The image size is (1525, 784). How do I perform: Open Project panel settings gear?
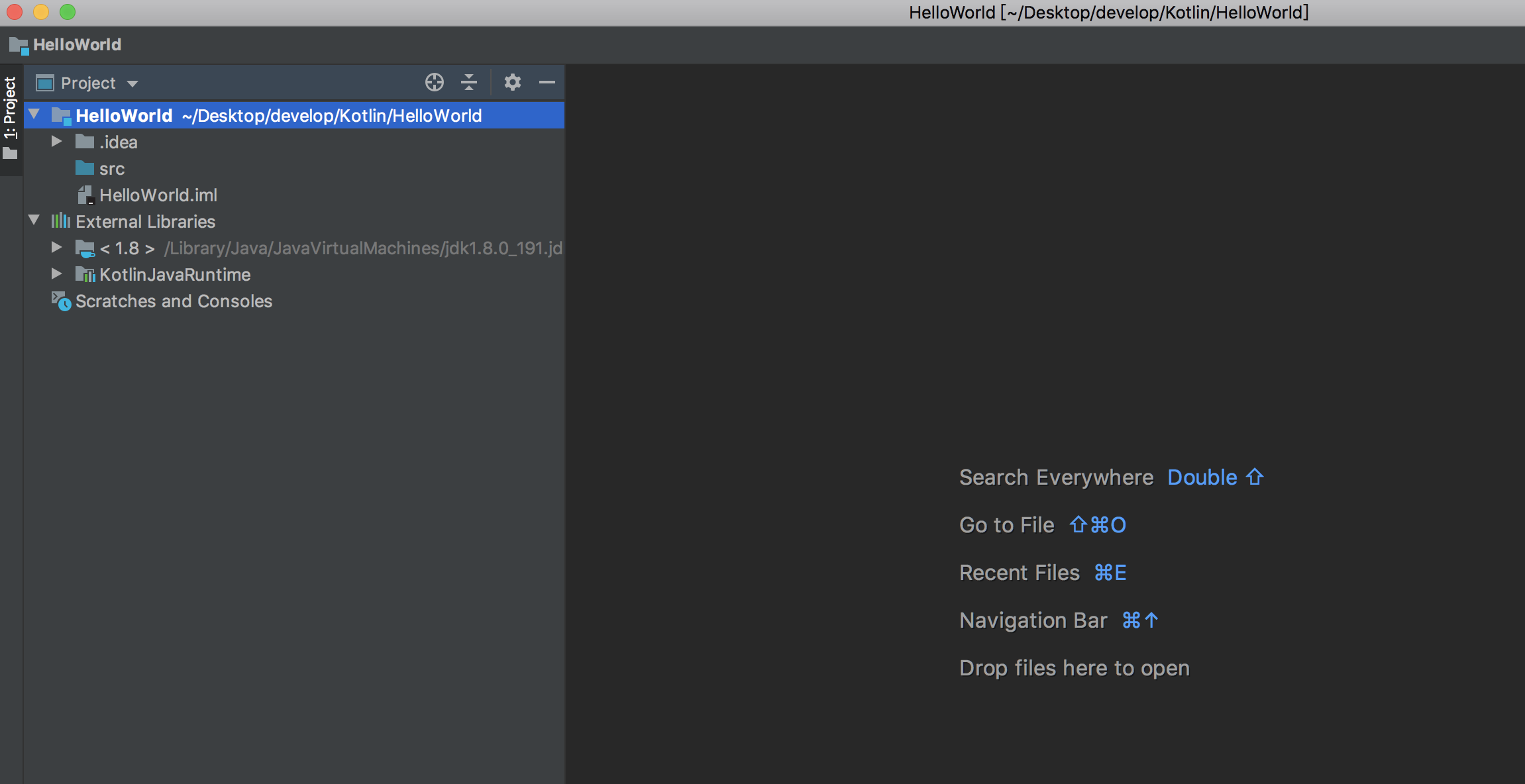tap(512, 82)
